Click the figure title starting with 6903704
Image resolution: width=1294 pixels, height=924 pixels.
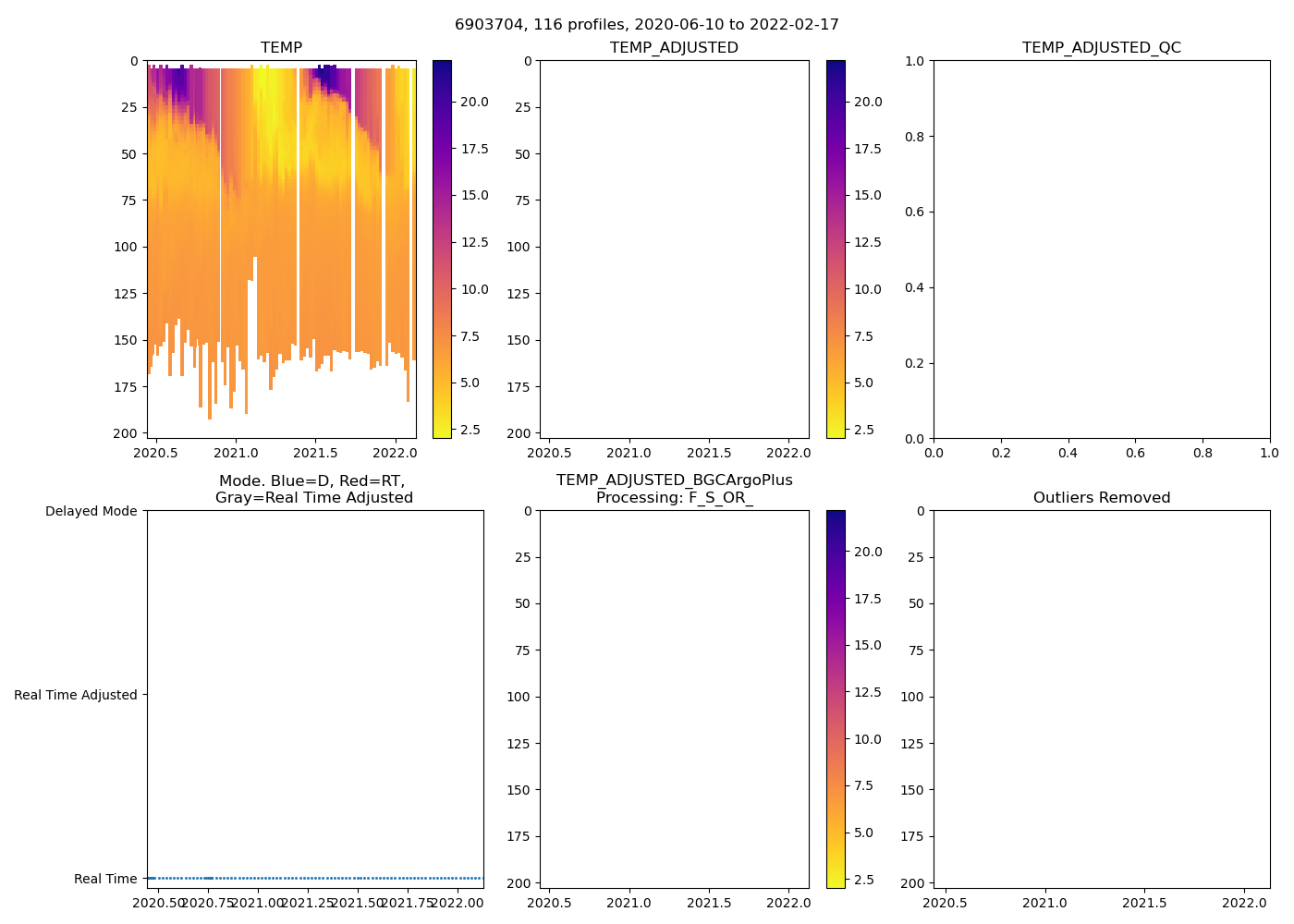(646, 25)
